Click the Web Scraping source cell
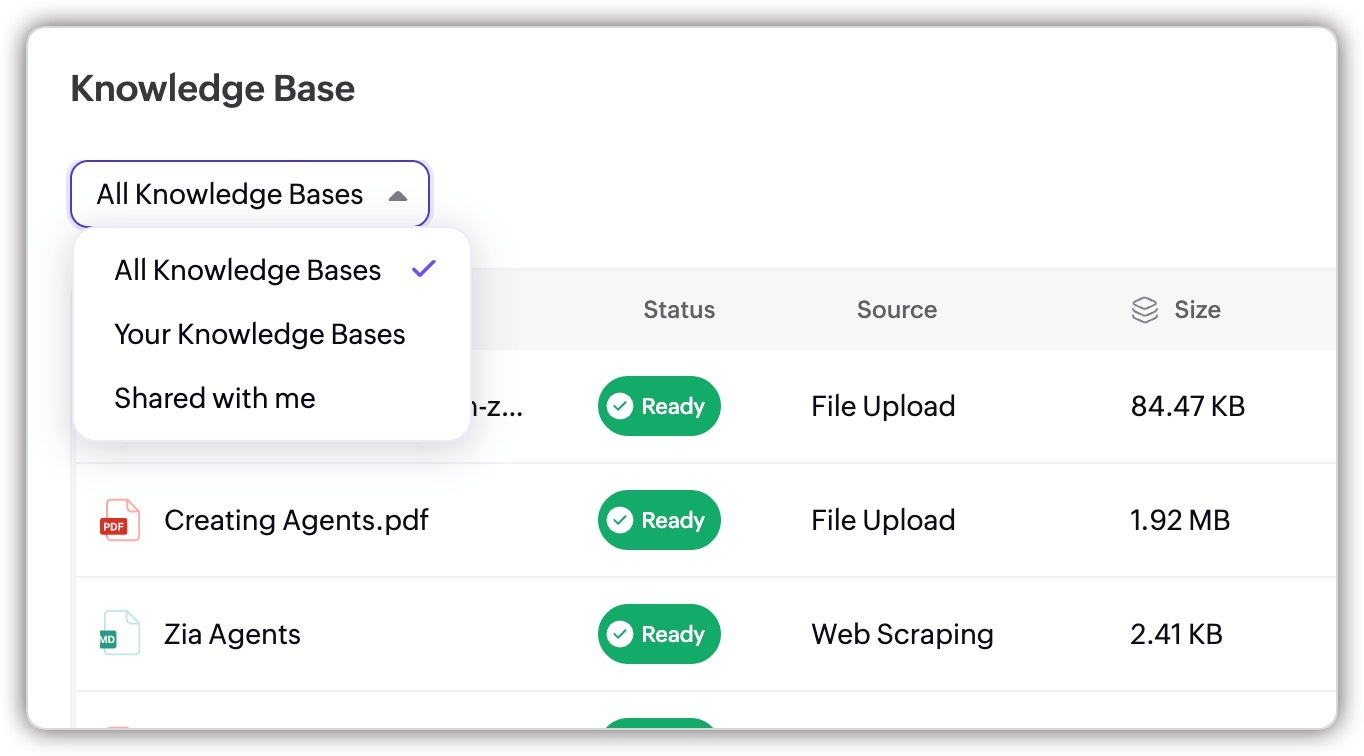This screenshot has height=756, width=1364. click(902, 635)
